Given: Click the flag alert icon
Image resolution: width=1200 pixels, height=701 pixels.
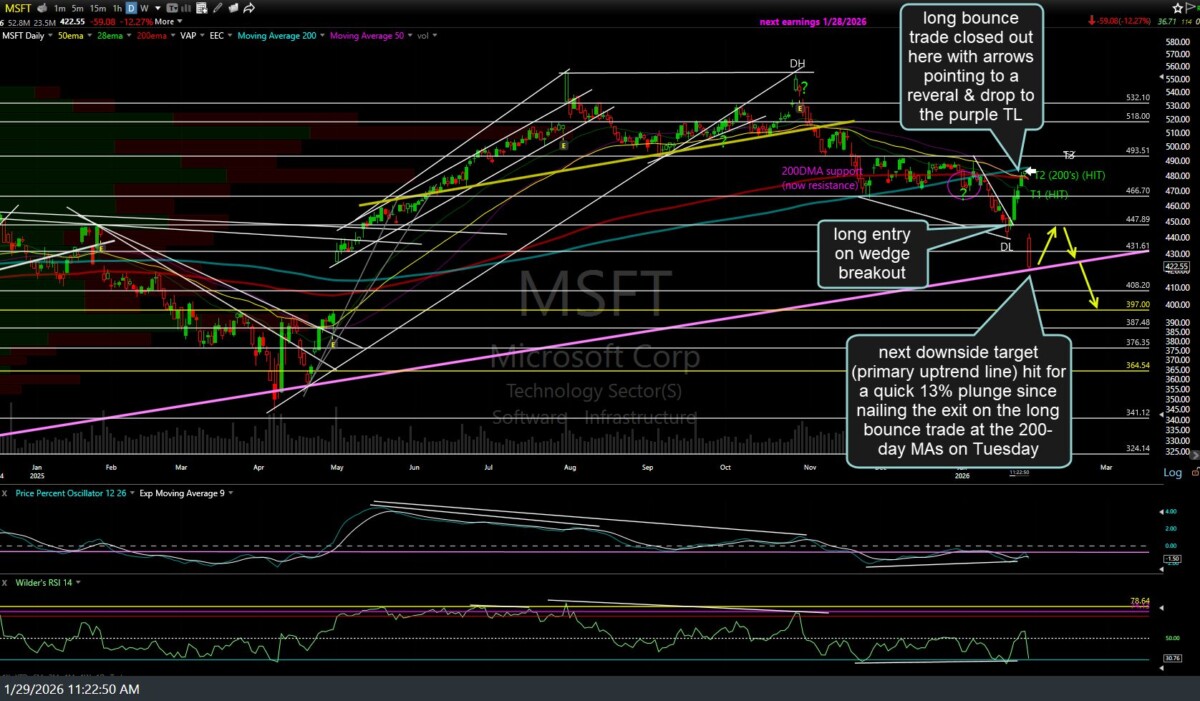Looking at the screenshot, I should (1188, 8).
